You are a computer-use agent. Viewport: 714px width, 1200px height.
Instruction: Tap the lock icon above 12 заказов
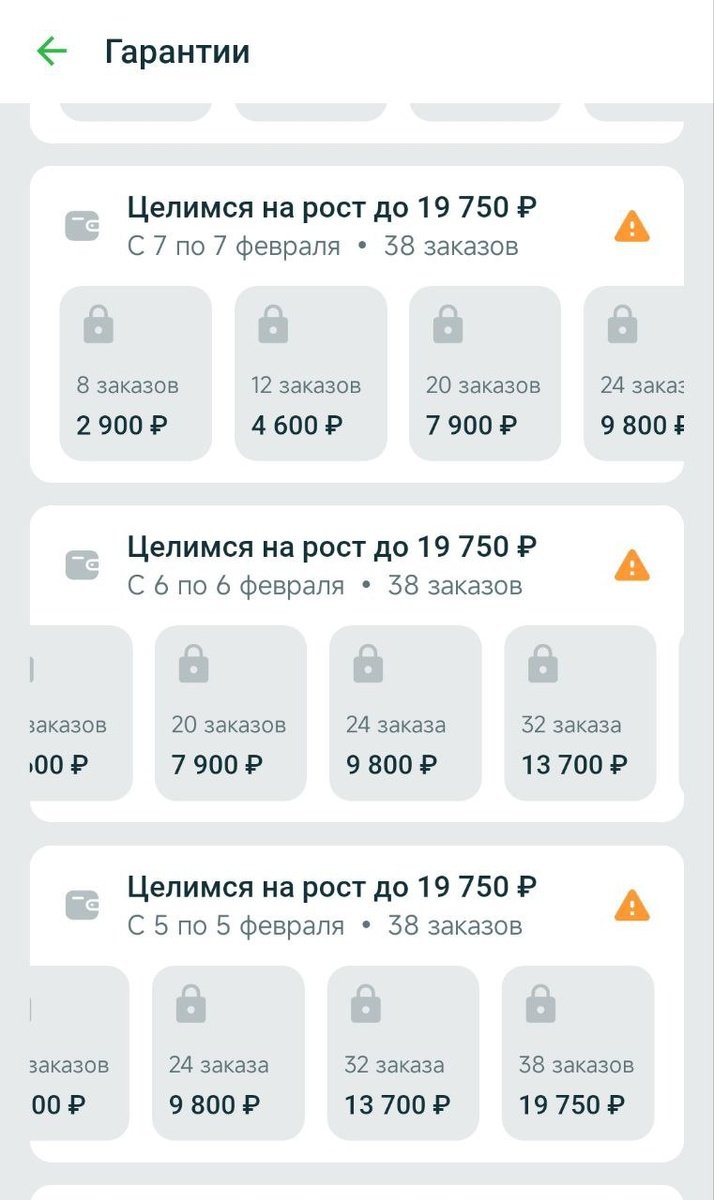point(271,323)
